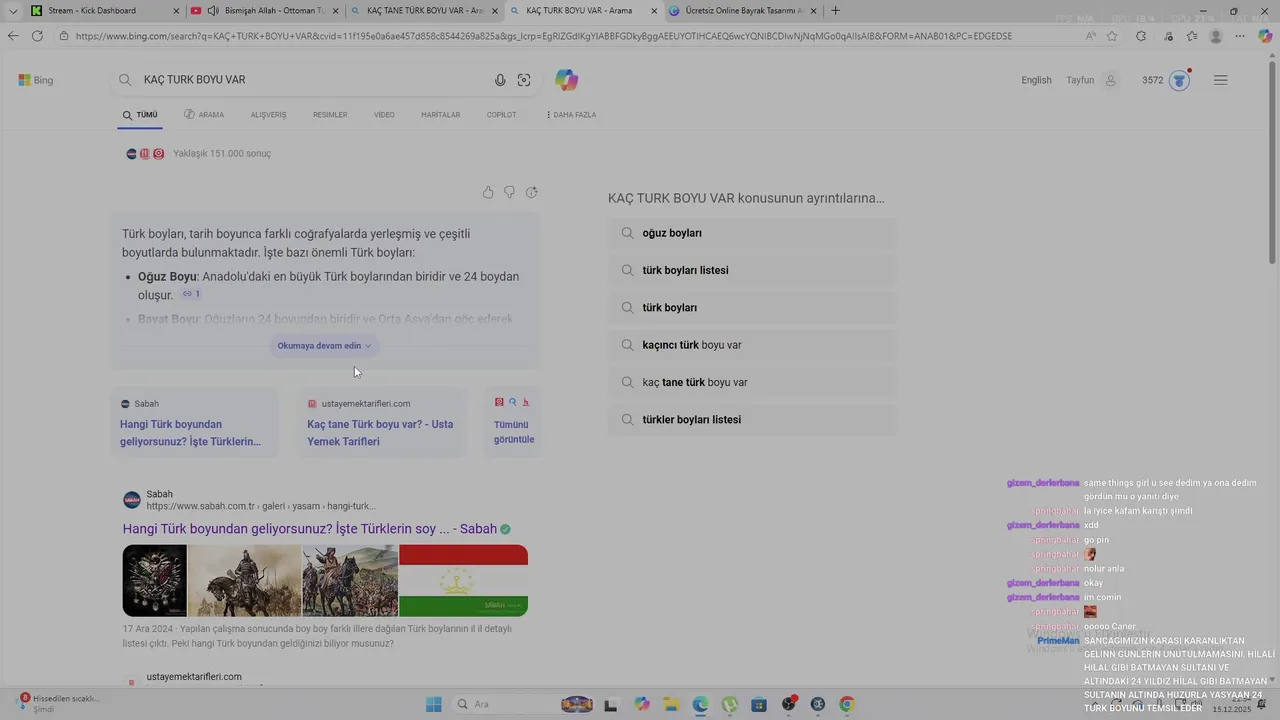Open DAHA FAZLA more options dropdown
This screenshot has height=720, width=1280.
click(x=572, y=115)
